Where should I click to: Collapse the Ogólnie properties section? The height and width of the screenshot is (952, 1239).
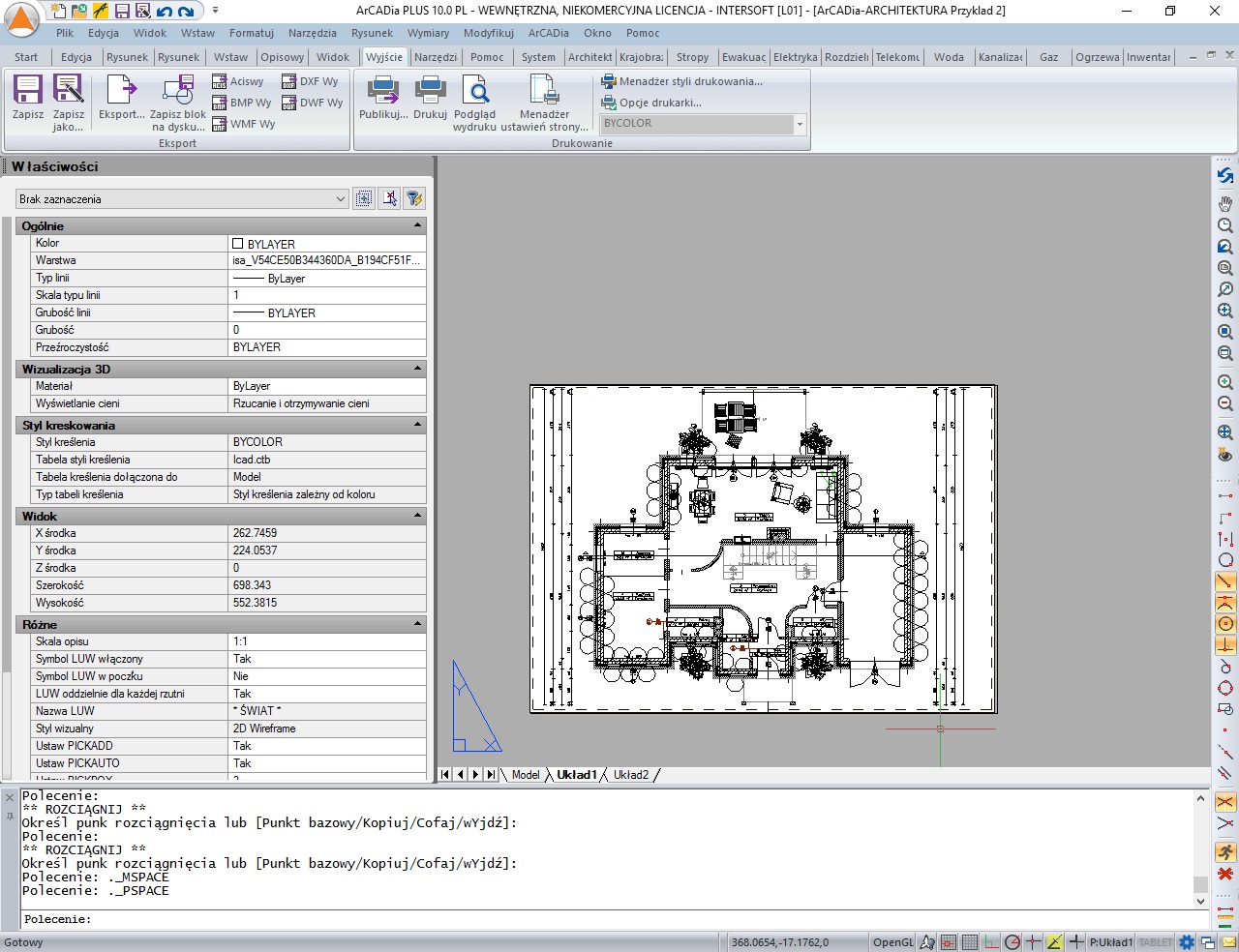pos(418,225)
